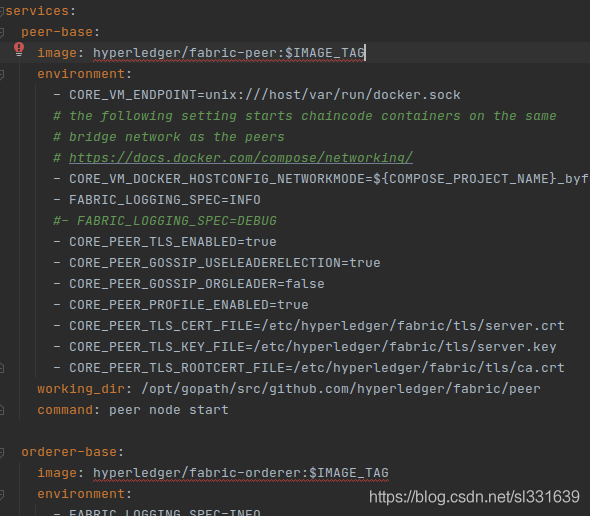590x516 pixels.
Task: Click the CORE_VM_ENDPOINT line text
Action: click(x=265, y=95)
